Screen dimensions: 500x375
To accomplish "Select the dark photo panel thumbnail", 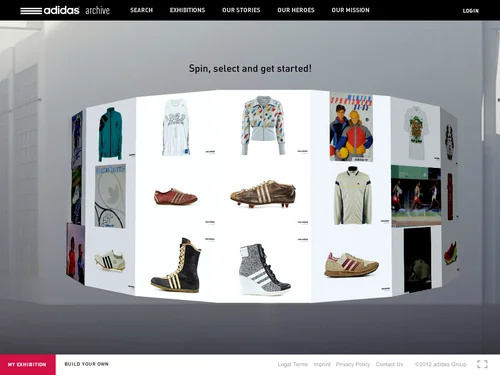I will [417, 260].
